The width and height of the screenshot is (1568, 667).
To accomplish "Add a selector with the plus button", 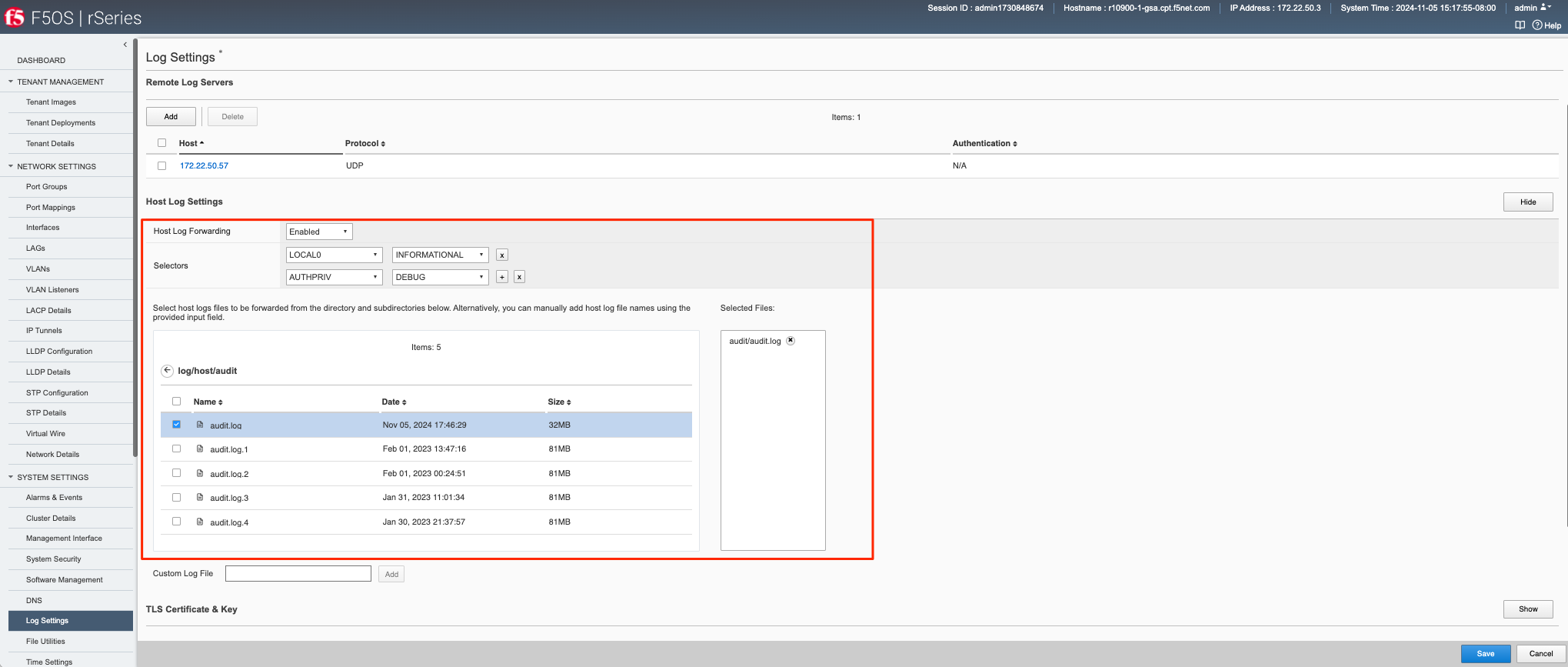I will 502,277.
